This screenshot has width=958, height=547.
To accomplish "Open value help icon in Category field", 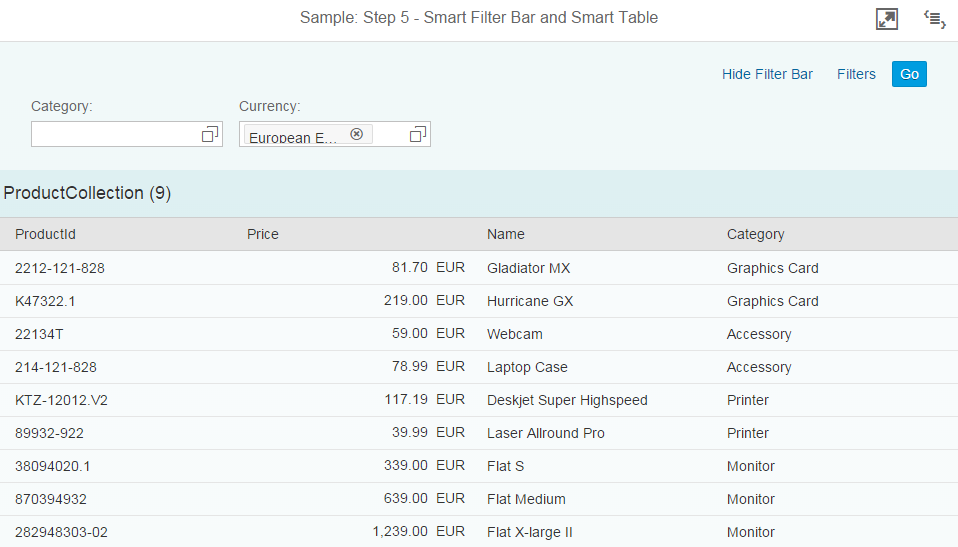I will tap(210, 134).
